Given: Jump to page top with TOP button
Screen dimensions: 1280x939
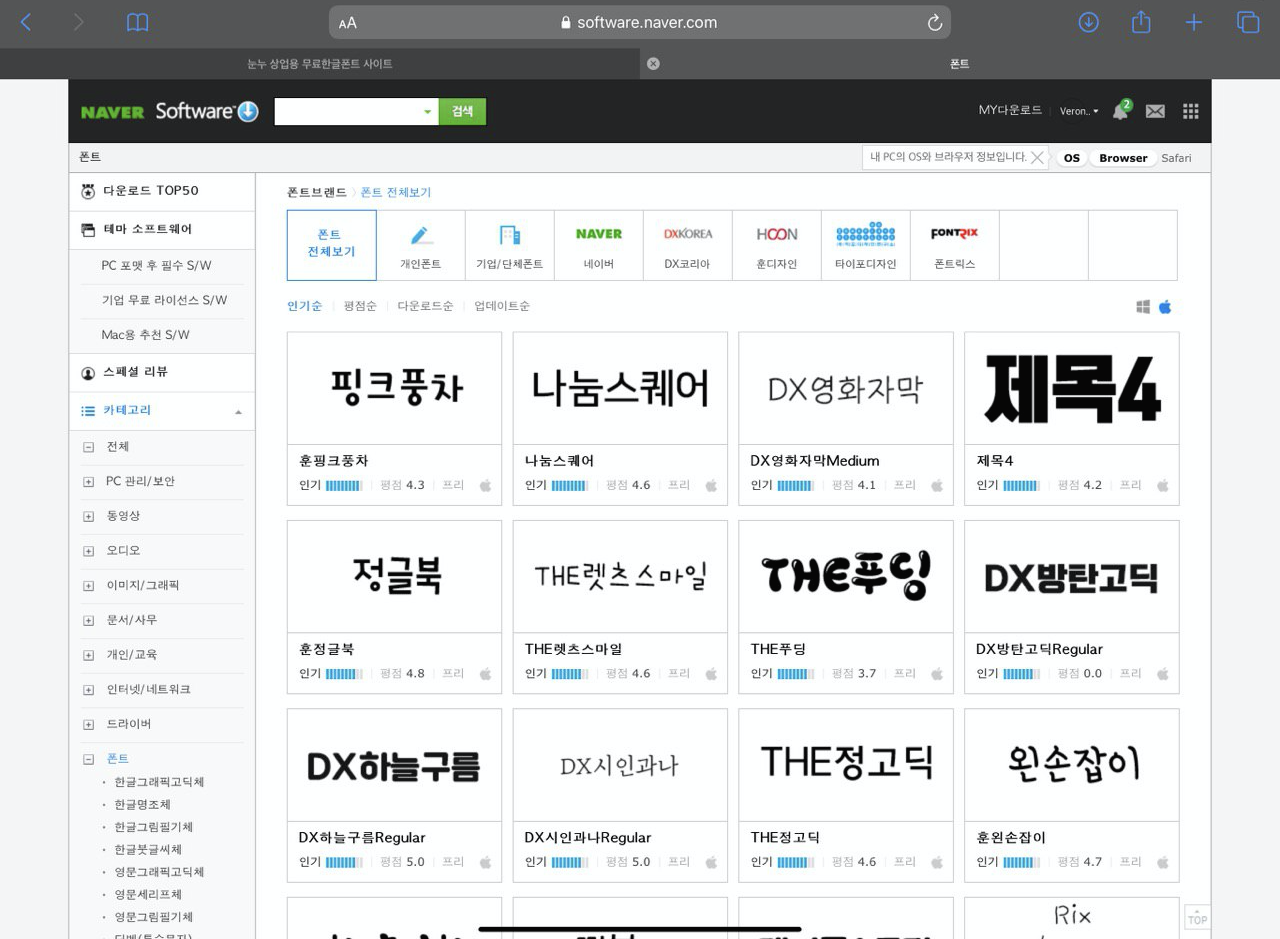Looking at the screenshot, I should click(x=1197, y=917).
